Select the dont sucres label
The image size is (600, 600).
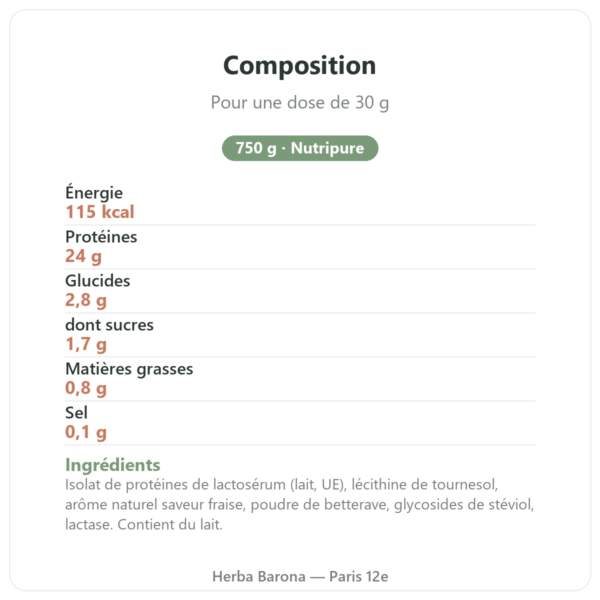(x=109, y=325)
